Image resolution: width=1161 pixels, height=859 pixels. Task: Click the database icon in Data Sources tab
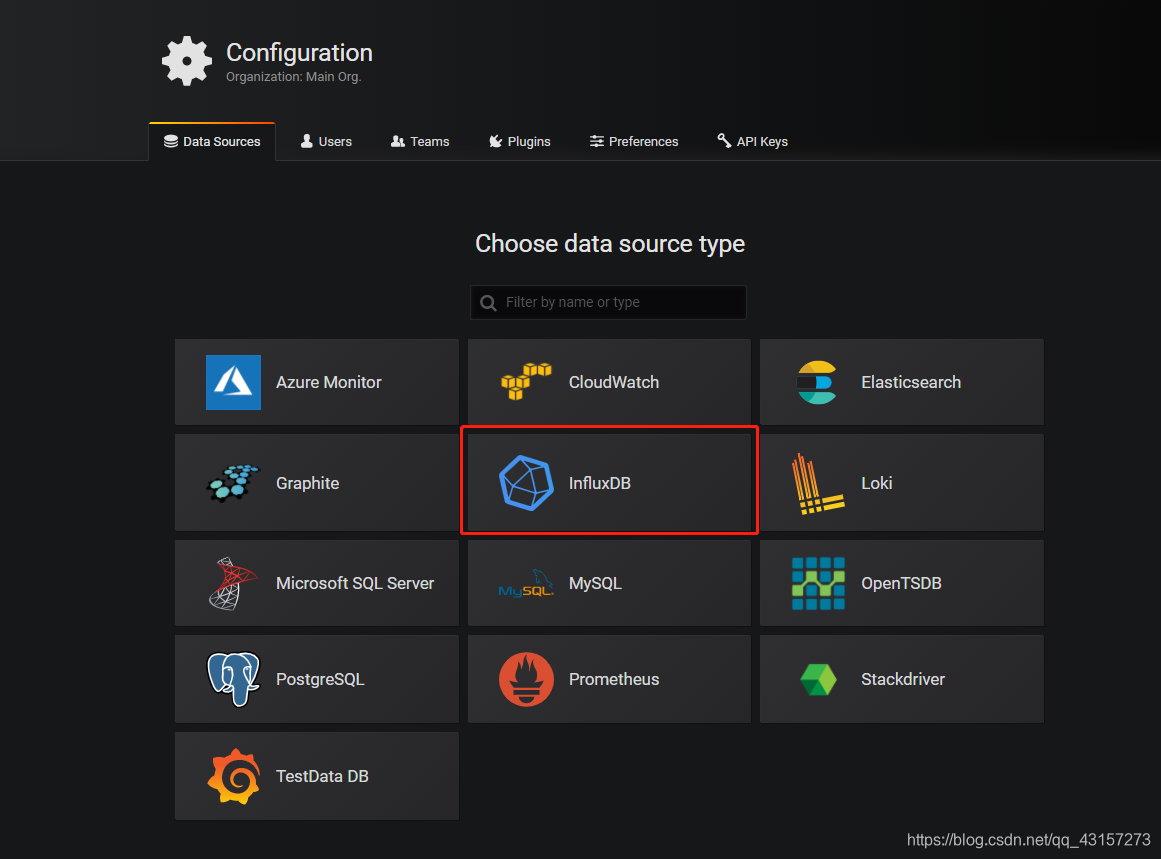[x=170, y=141]
